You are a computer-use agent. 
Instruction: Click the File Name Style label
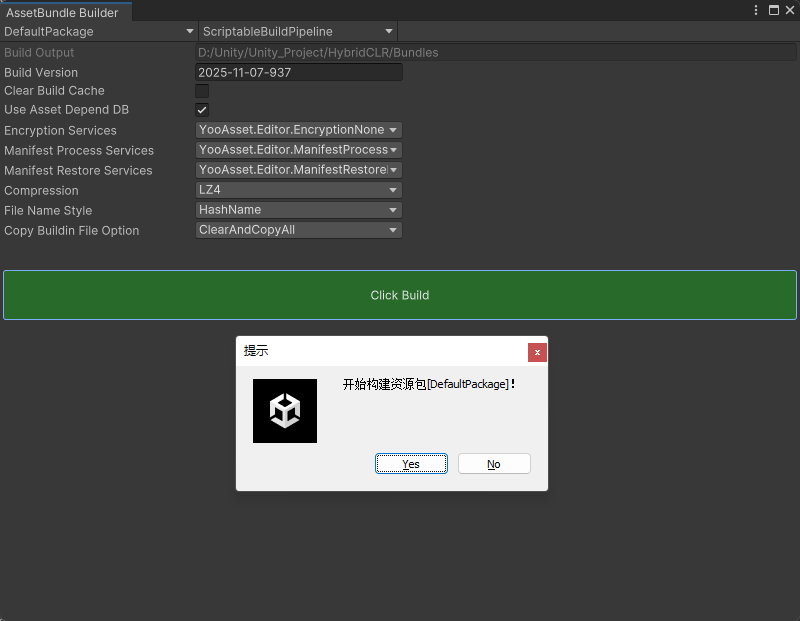(x=48, y=210)
